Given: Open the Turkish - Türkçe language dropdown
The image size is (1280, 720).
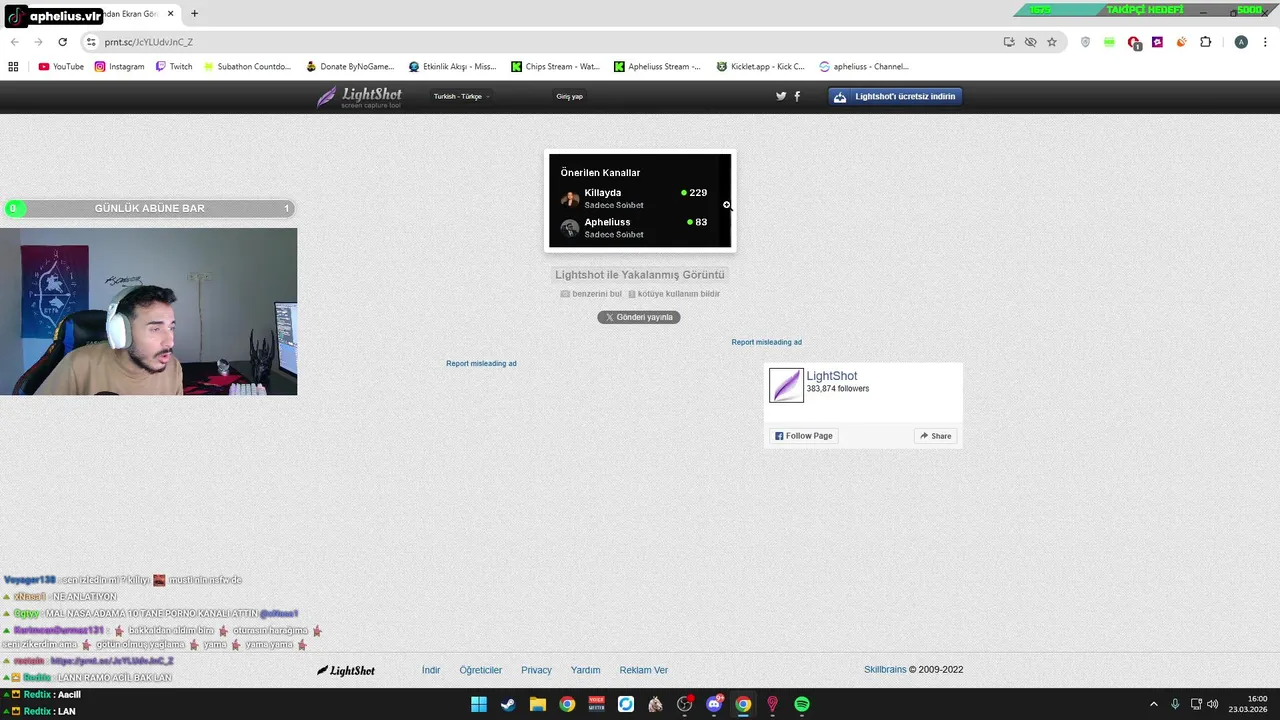Looking at the screenshot, I should pos(461,97).
